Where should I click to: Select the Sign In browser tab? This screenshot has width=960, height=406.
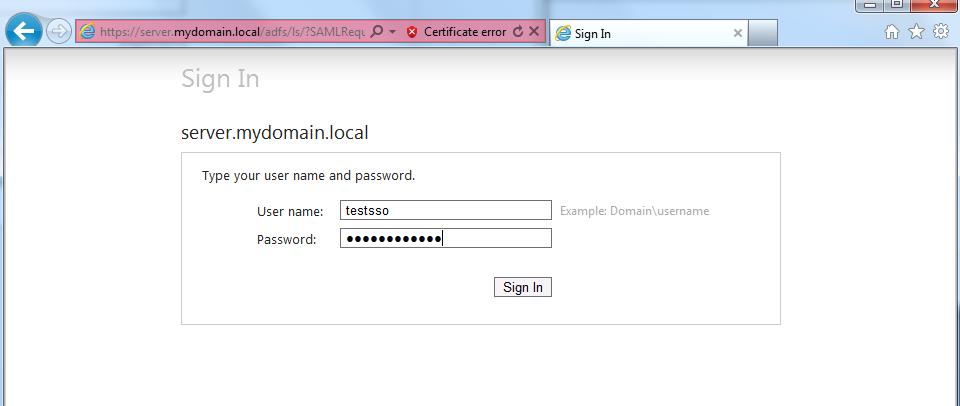pos(648,33)
